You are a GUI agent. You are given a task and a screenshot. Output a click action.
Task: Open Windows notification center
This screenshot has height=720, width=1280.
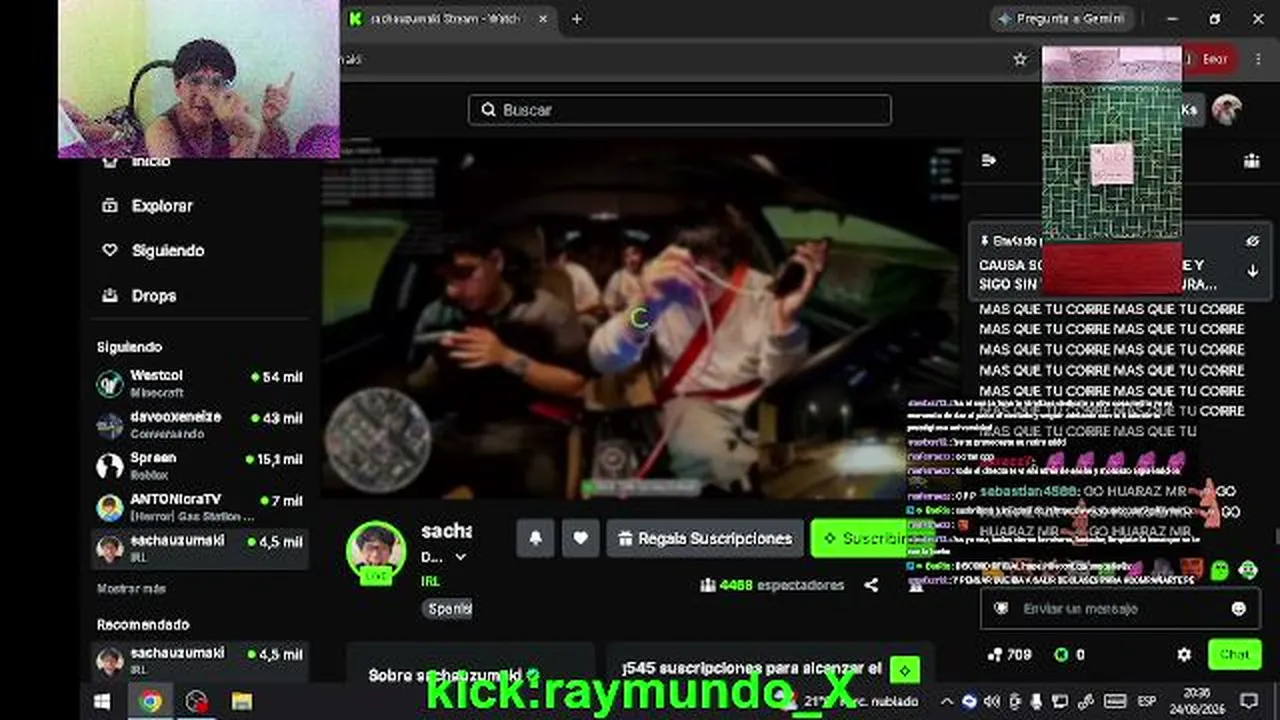(1249, 702)
